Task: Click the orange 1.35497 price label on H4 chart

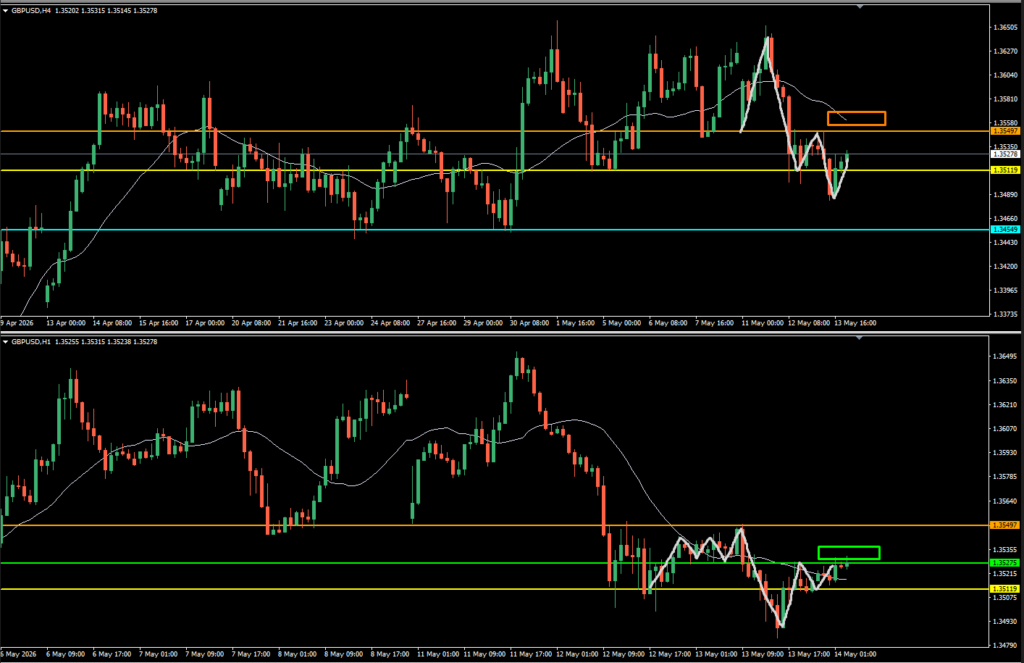Action: [1006, 131]
